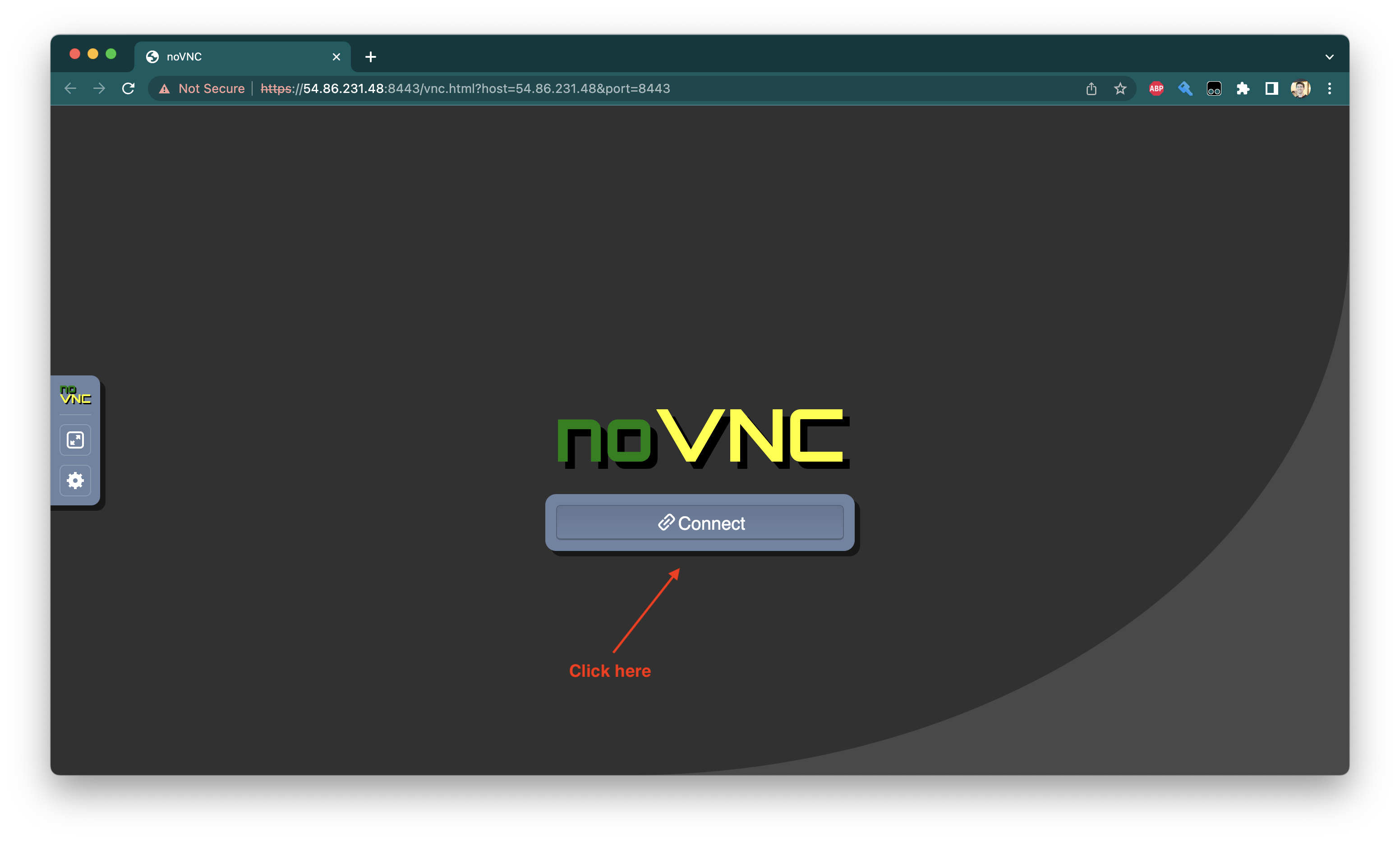1400x842 pixels.
Task: Click the URL address field
Action: [641, 88]
